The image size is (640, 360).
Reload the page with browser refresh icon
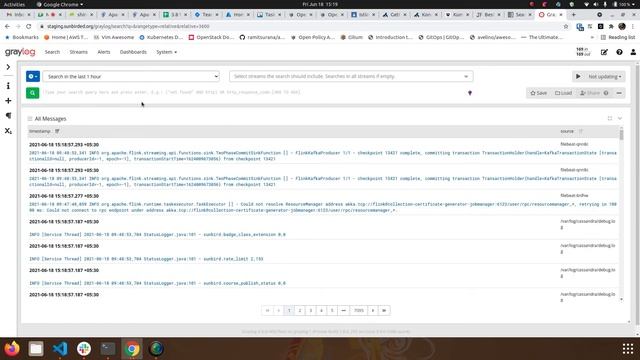[29, 26]
